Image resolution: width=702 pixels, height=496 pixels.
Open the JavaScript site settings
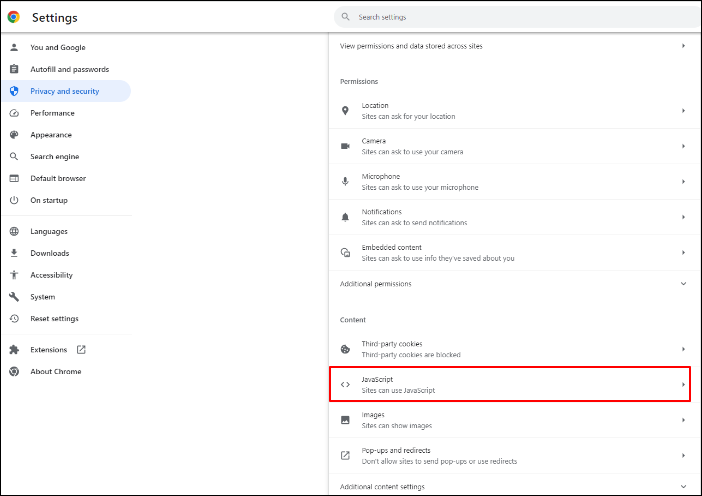pos(510,385)
